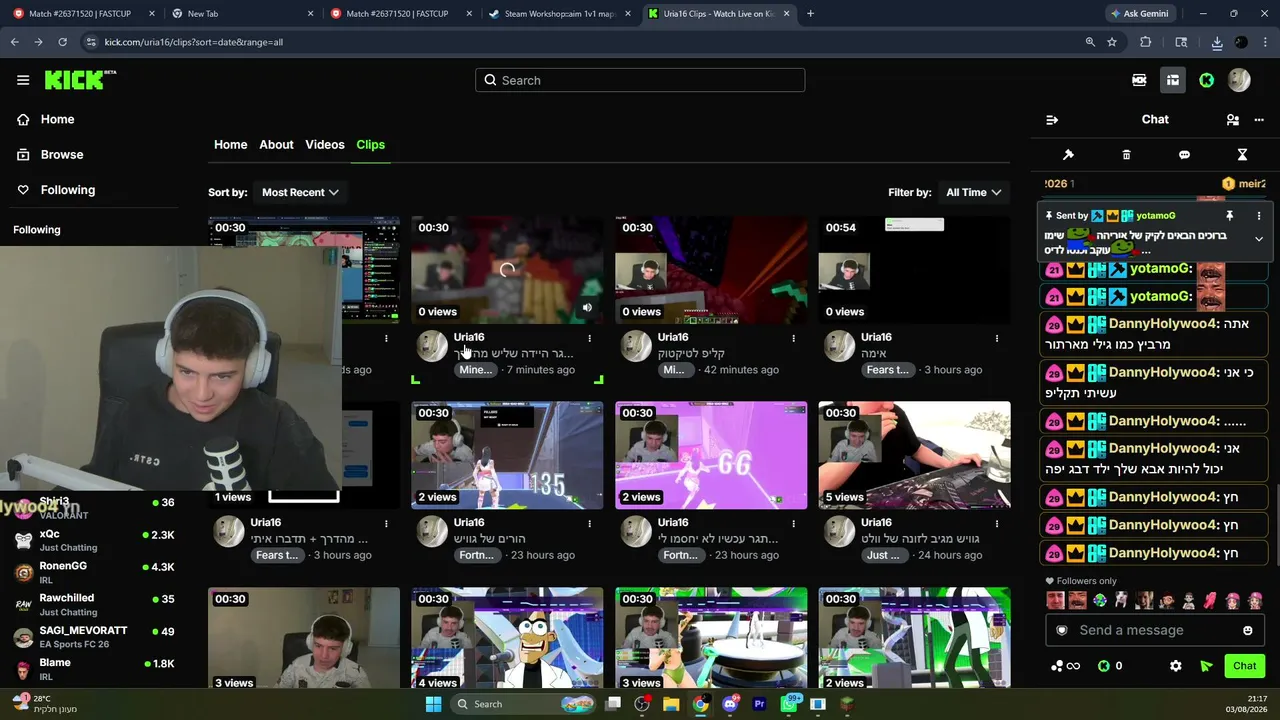Switch to the channel Home tab

pyautogui.click(x=230, y=145)
